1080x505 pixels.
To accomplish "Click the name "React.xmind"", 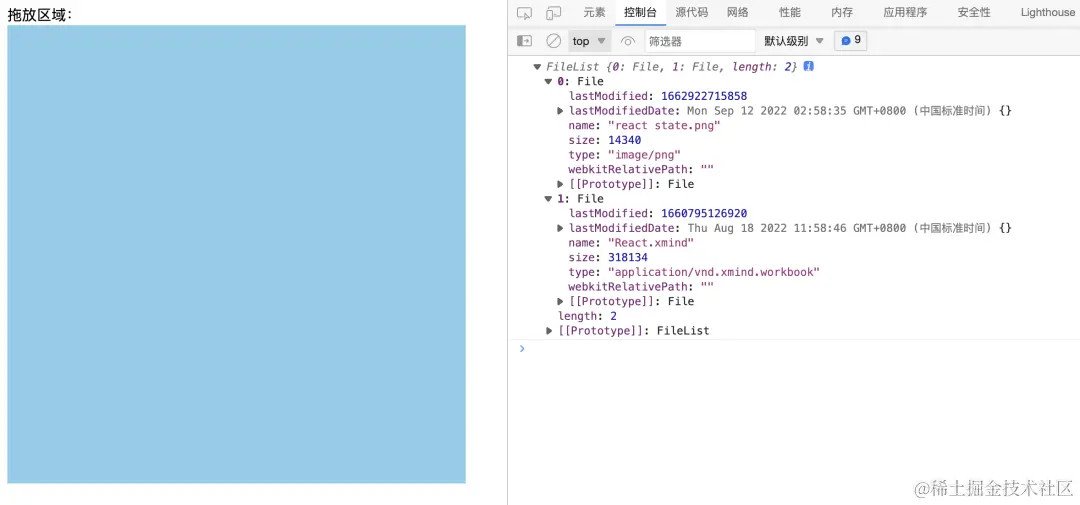I will click(651, 243).
